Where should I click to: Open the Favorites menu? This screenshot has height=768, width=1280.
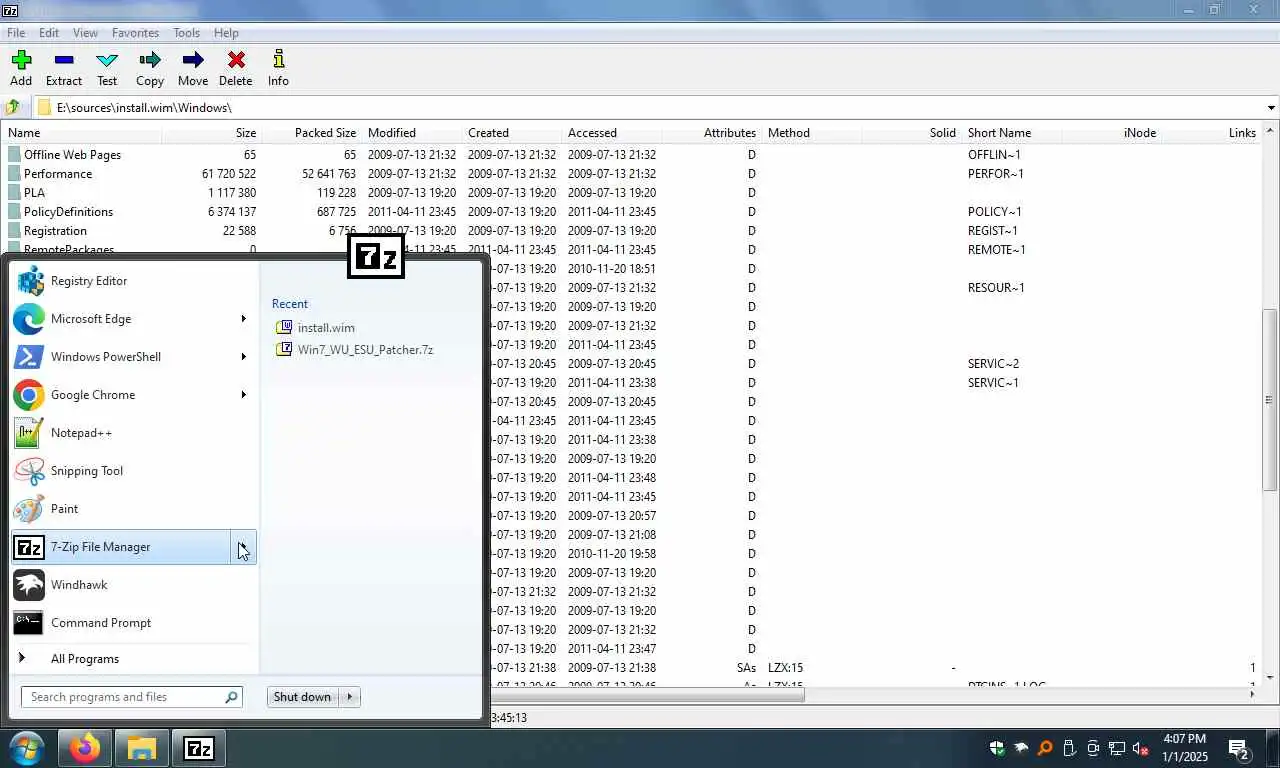pyautogui.click(x=135, y=33)
